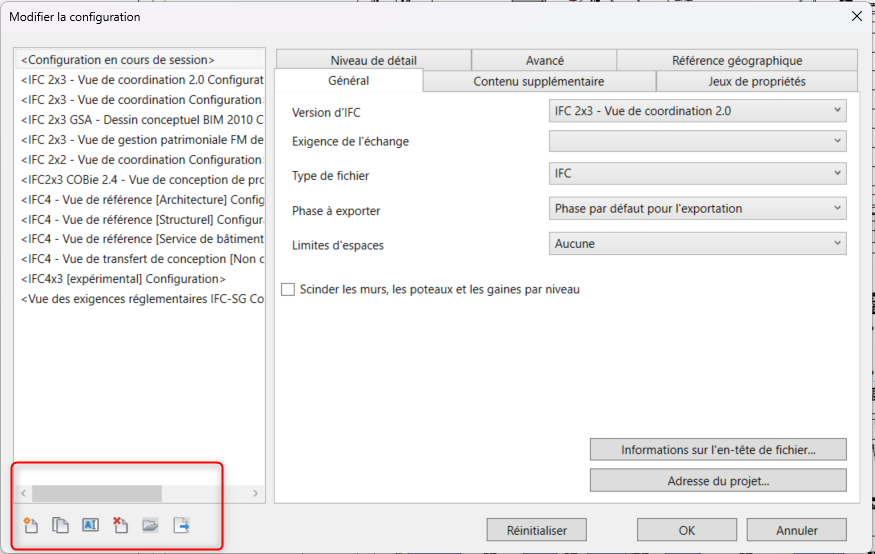Select 'IFC2x3 COBie 2.4 - Vue de conception'
The image size is (875, 554).
click(x=140, y=180)
